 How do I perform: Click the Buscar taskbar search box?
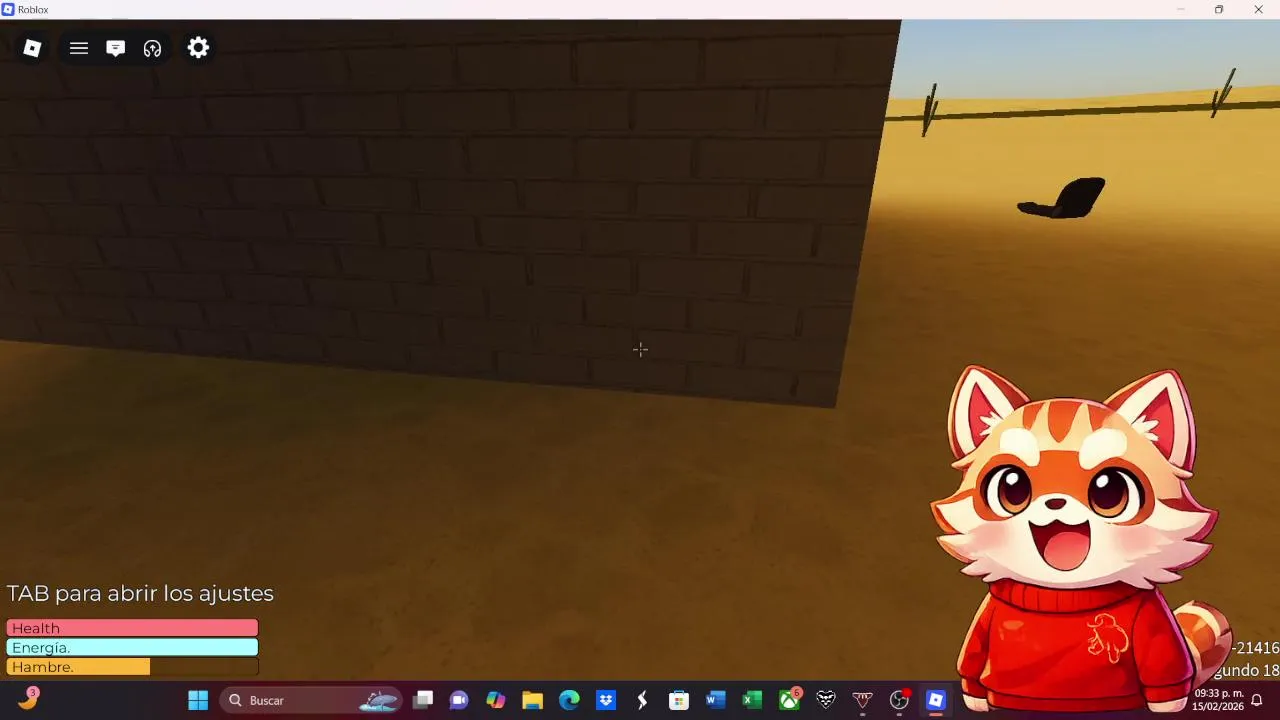pos(312,700)
